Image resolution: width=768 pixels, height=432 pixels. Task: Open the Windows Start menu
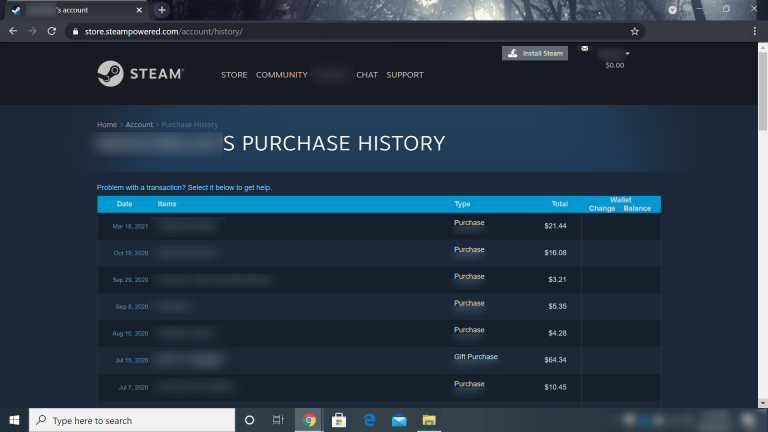pos(14,420)
